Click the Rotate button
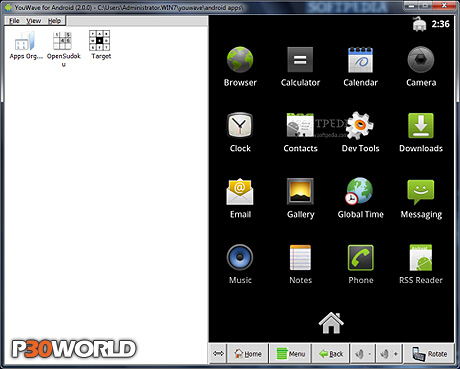This screenshot has height=369, width=460. [x=429, y=354]
